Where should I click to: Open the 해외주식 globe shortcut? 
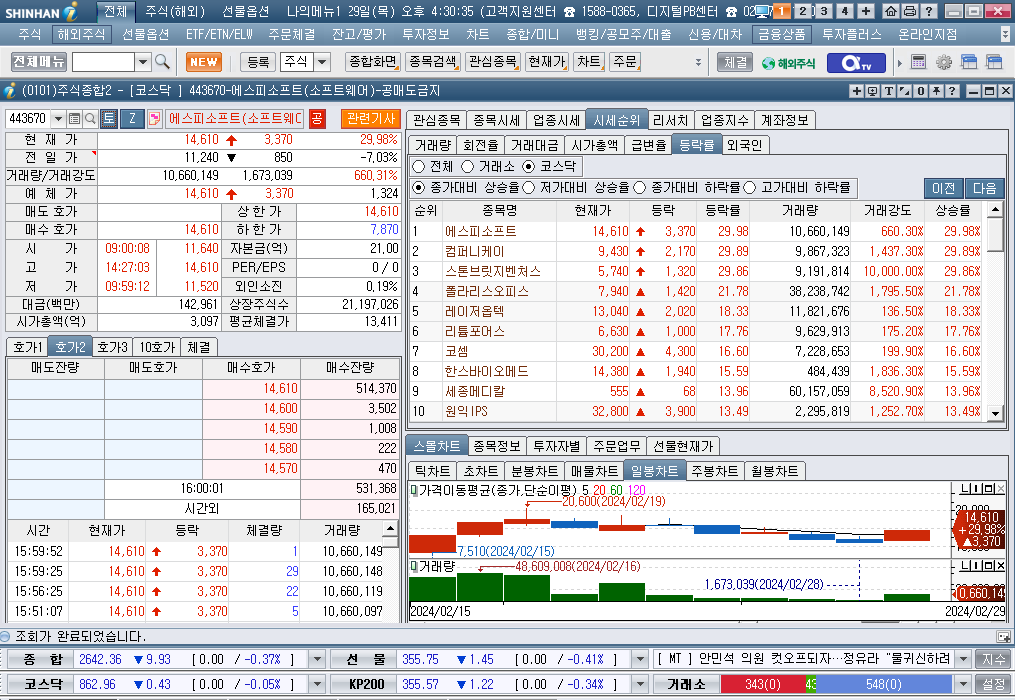(788, 63)
